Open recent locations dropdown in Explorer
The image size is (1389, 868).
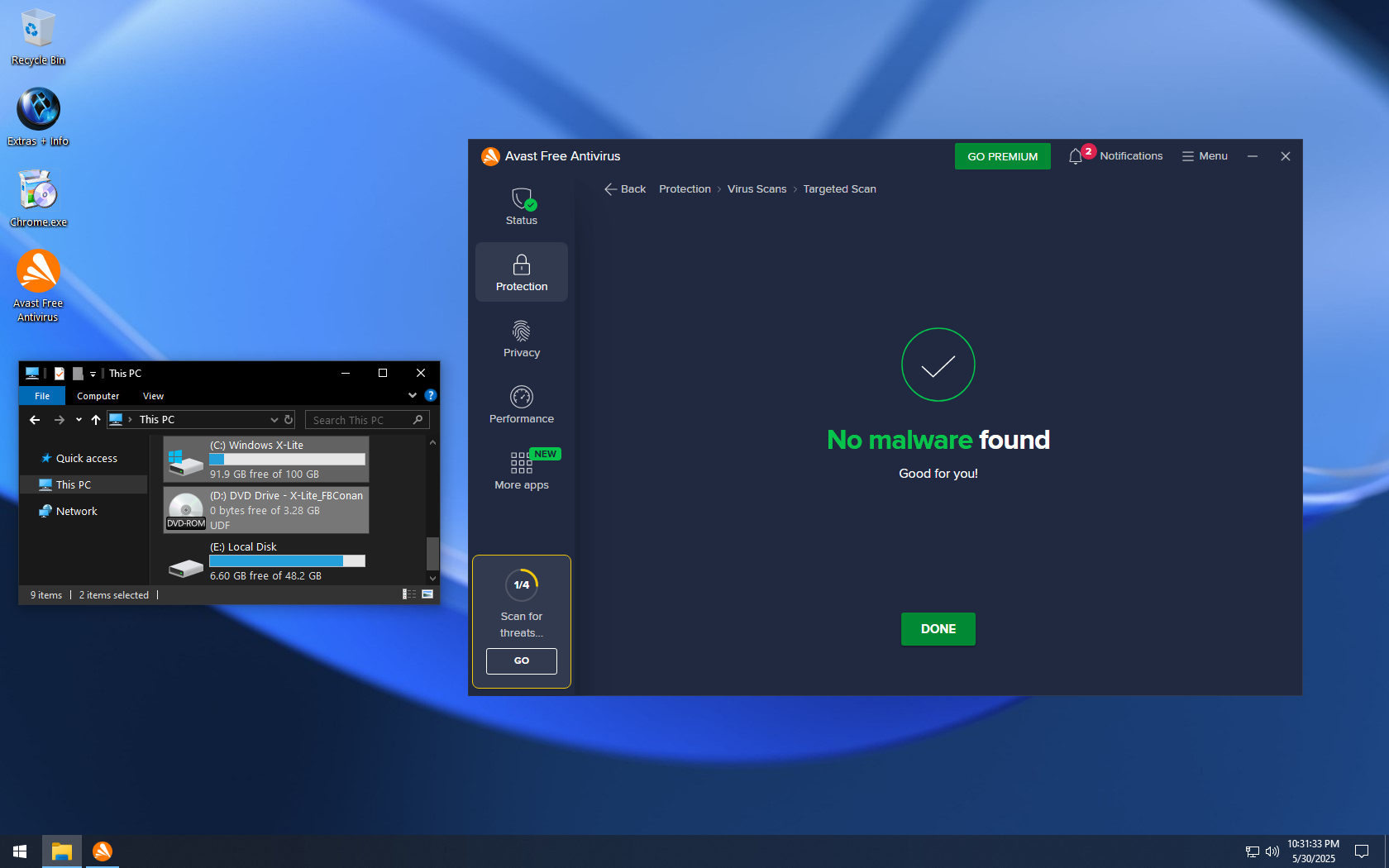[79, 420]
